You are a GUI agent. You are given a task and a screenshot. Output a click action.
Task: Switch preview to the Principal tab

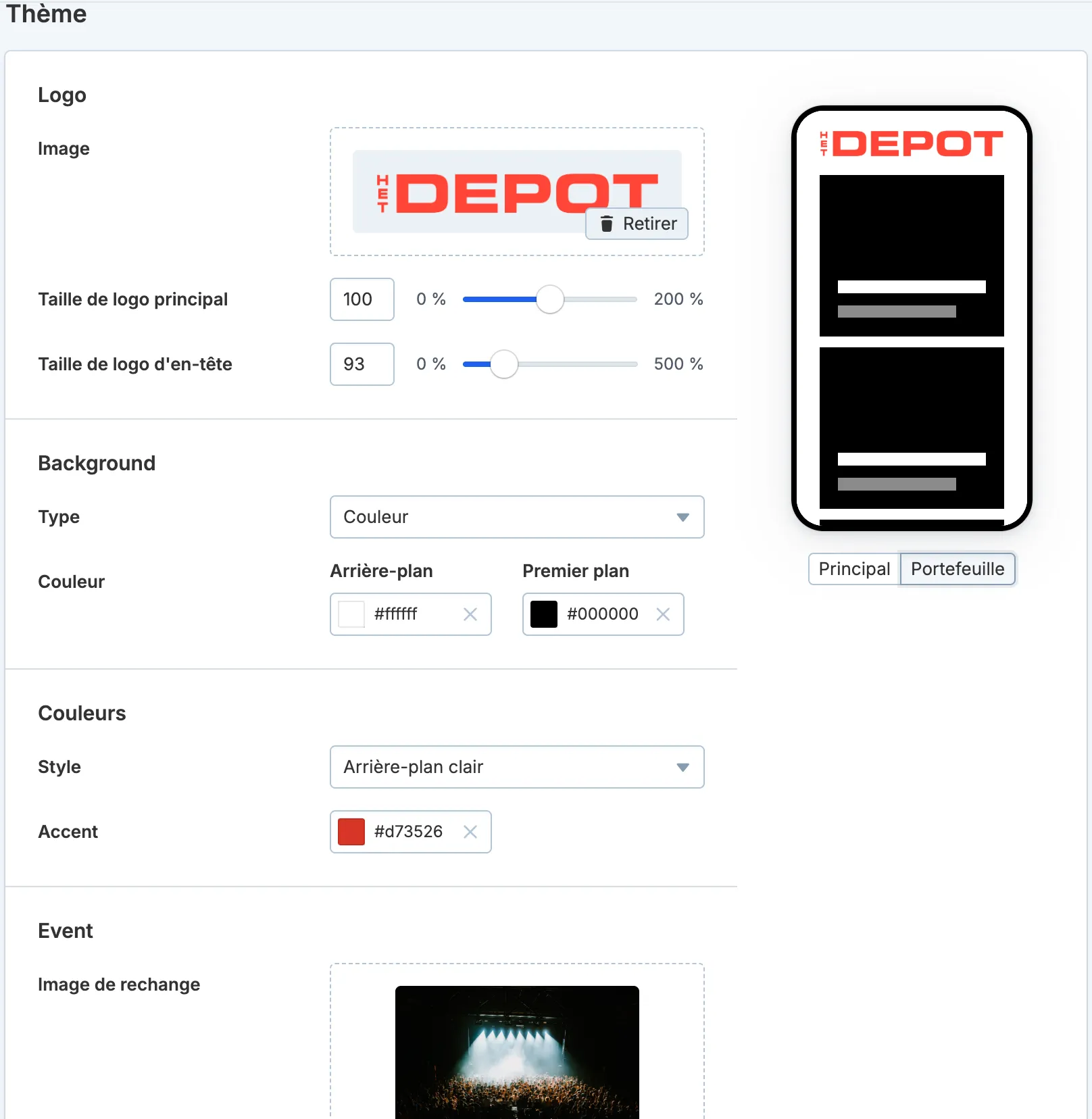coord(854,569)
